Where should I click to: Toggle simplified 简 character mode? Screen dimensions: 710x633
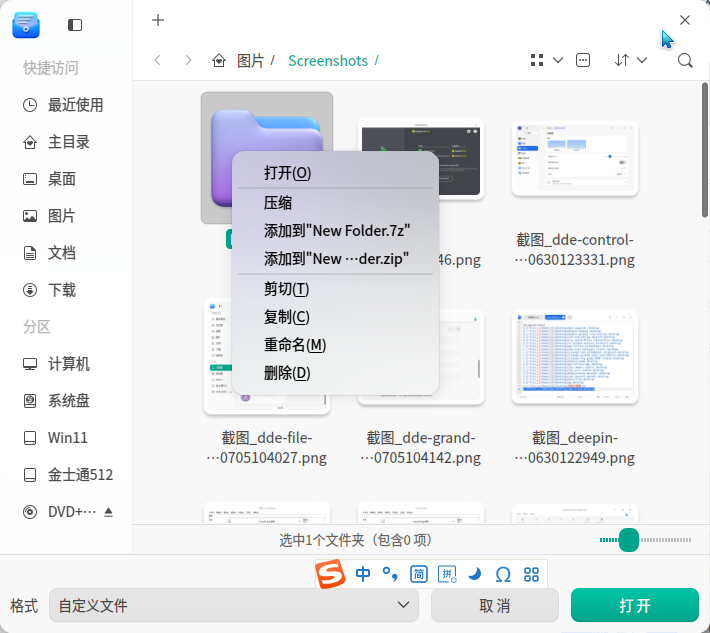(x=419, y=574)
